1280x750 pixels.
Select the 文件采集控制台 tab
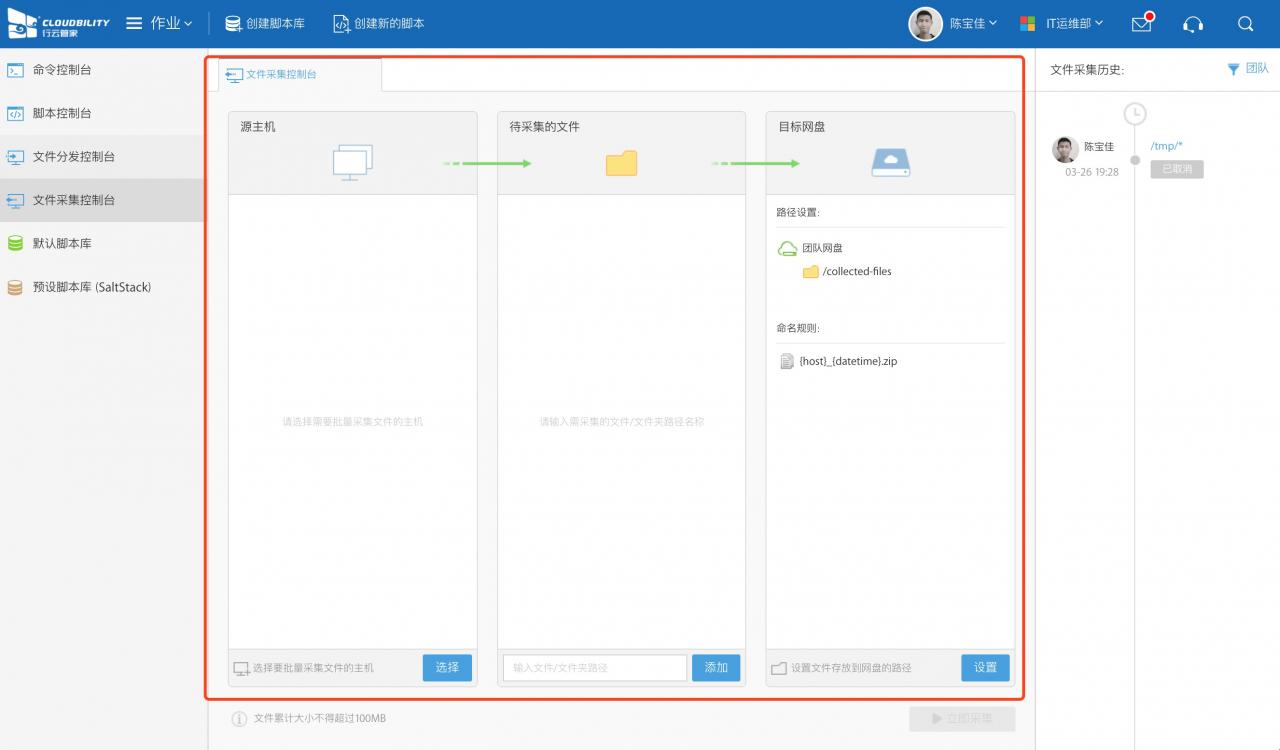coord(281,74)
